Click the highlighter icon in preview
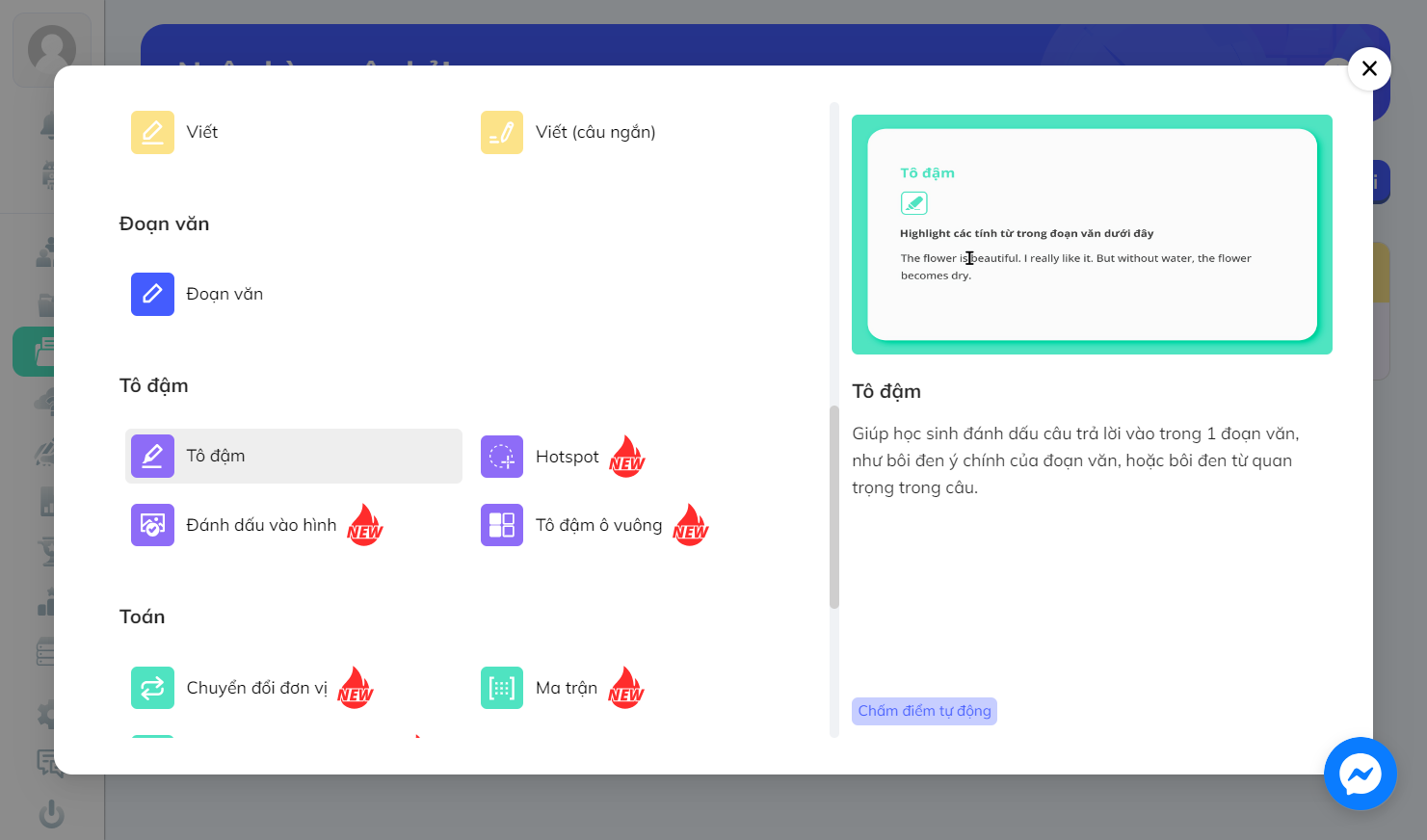 click(913, 203)
